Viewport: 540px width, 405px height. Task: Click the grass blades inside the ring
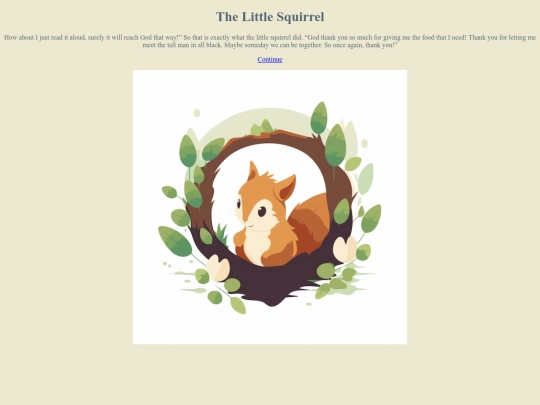point(221,234)
